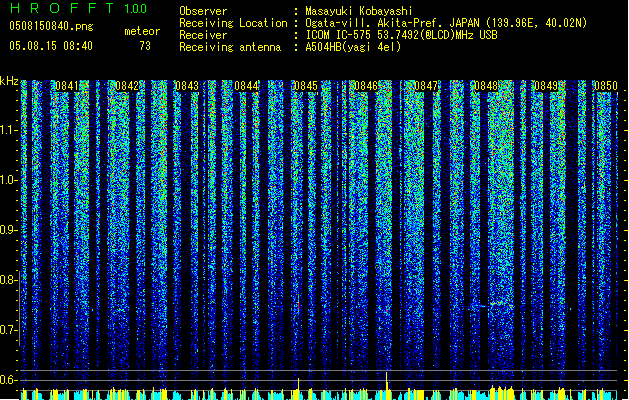This screenshot has height=400, width=629.
Task: Click the Ogata-vill. Akita-Pref. JAPAN location text
Action: [446, 23]
